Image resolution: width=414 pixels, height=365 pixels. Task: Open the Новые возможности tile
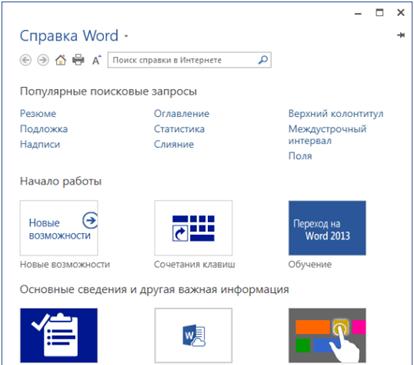pyautogui.click(x=59, y=228)
